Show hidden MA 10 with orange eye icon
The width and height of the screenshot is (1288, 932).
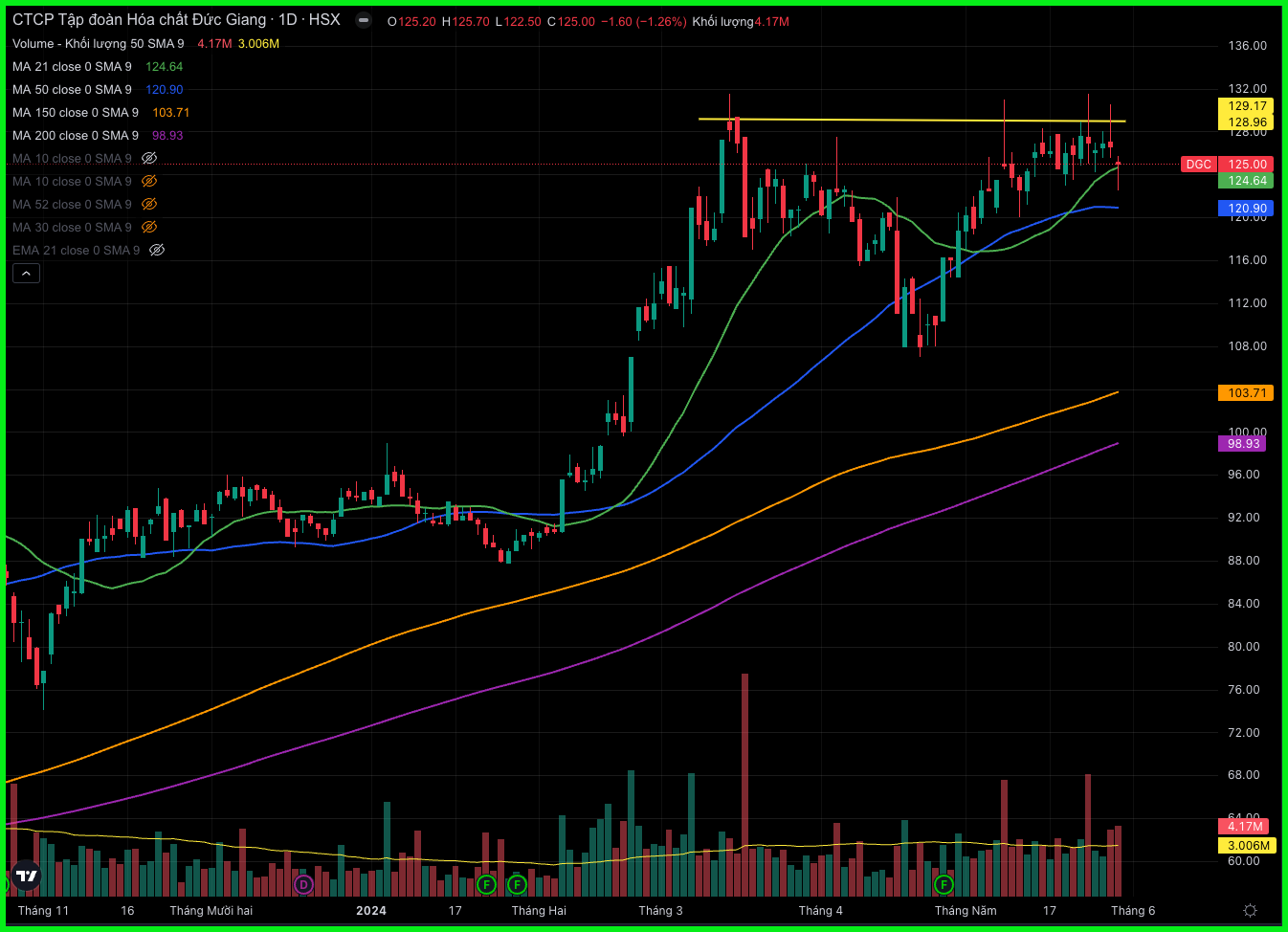[149, 181]
